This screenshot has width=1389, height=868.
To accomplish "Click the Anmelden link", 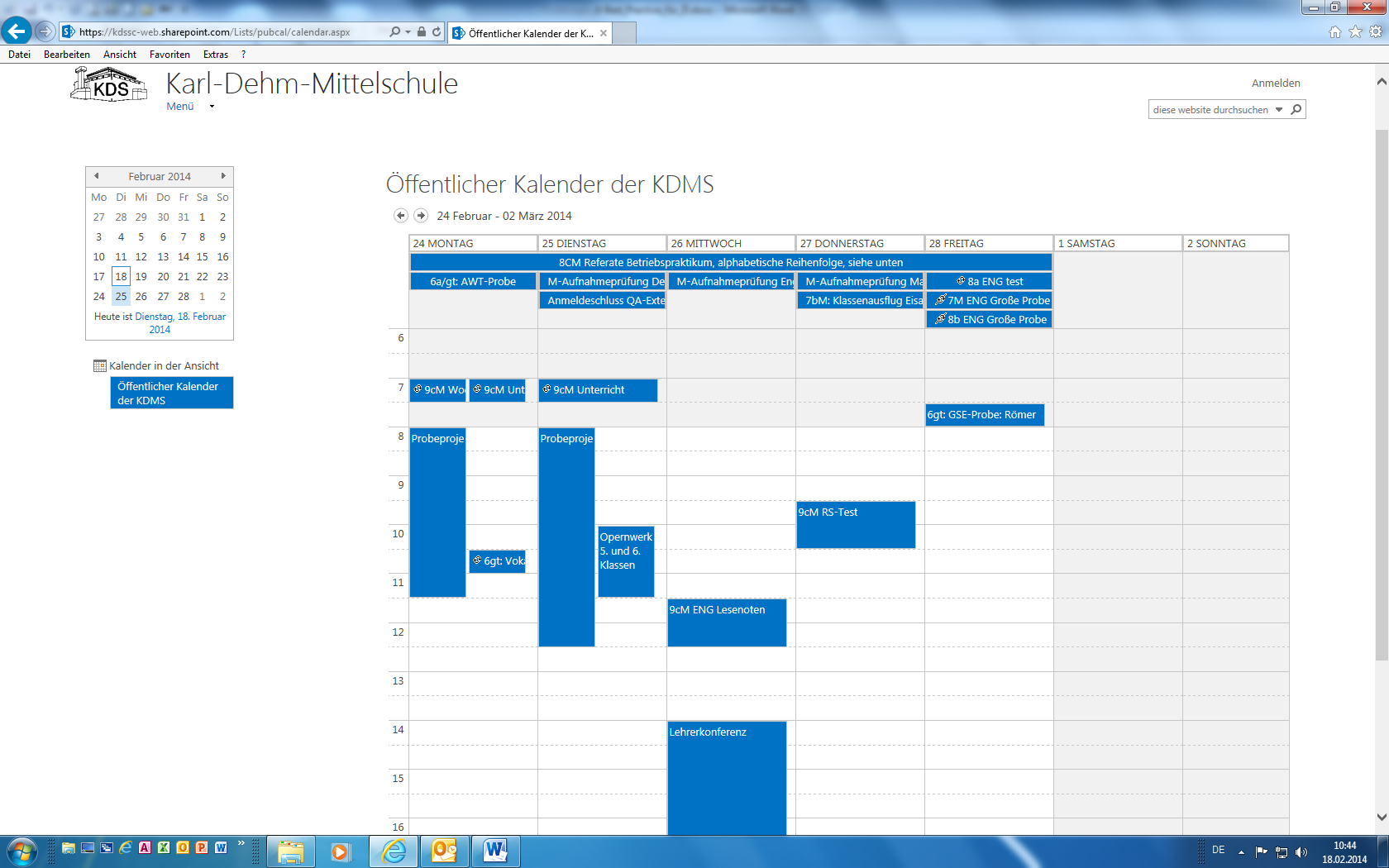I will [1275, 83].
